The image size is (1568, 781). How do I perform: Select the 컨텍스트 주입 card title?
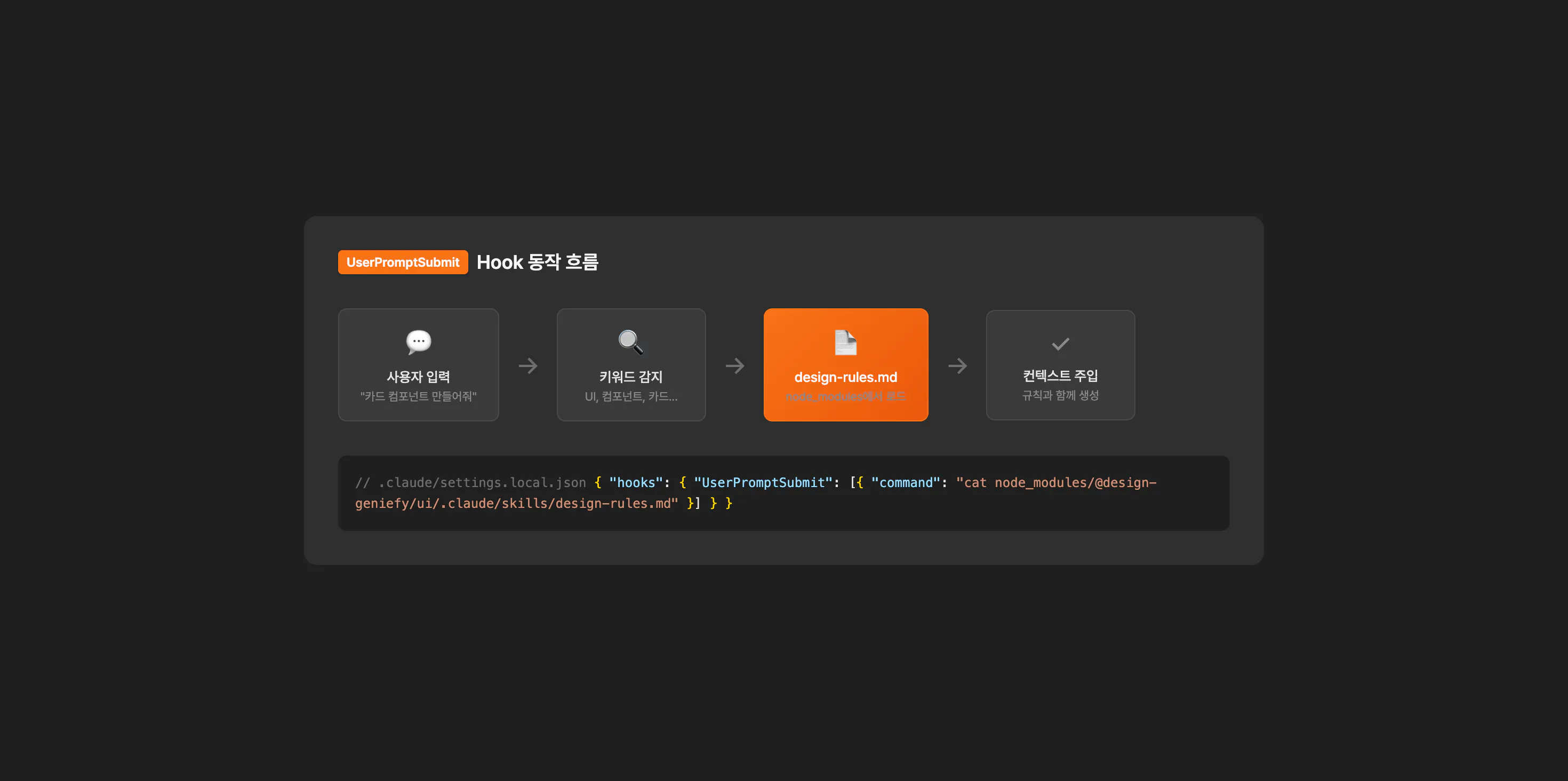click(1060, 376)
